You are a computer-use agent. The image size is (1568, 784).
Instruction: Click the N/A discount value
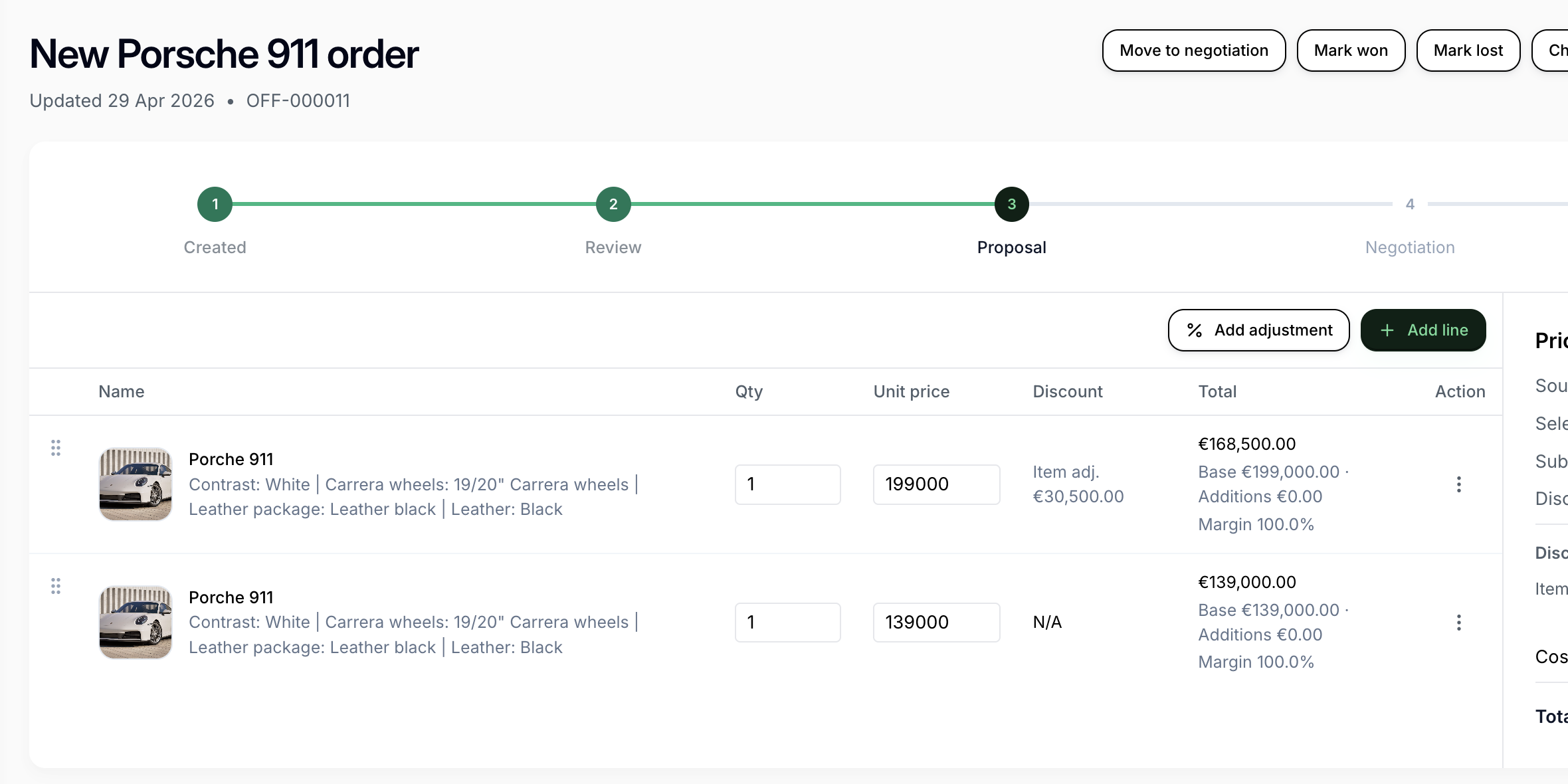click(1047, 623)
